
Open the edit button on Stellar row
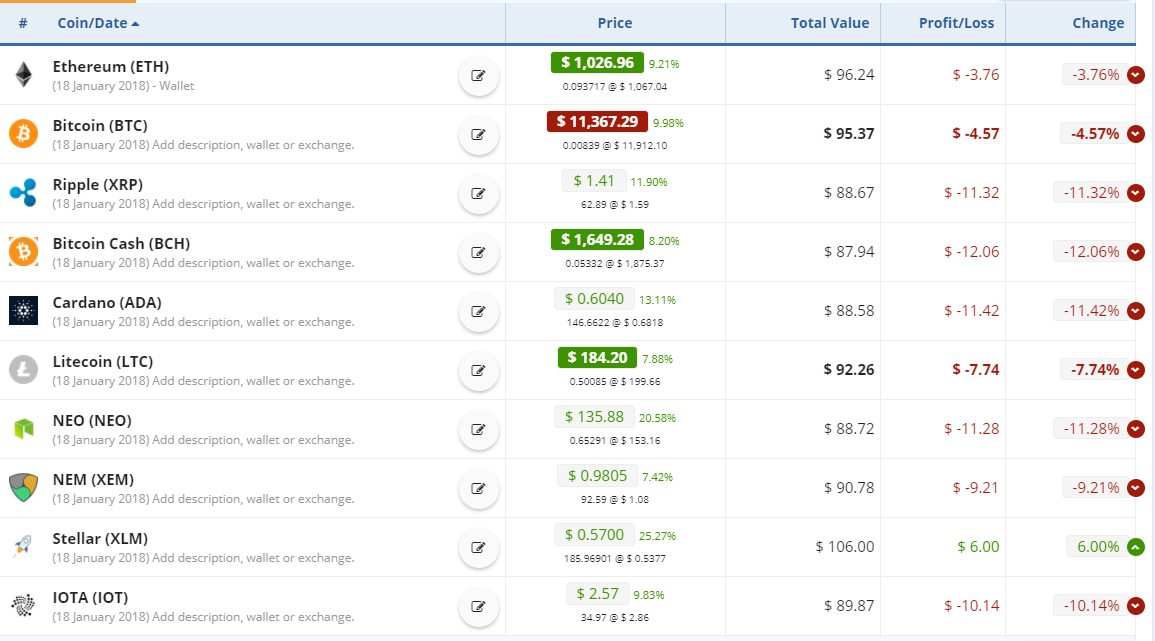tap(478, 548)
